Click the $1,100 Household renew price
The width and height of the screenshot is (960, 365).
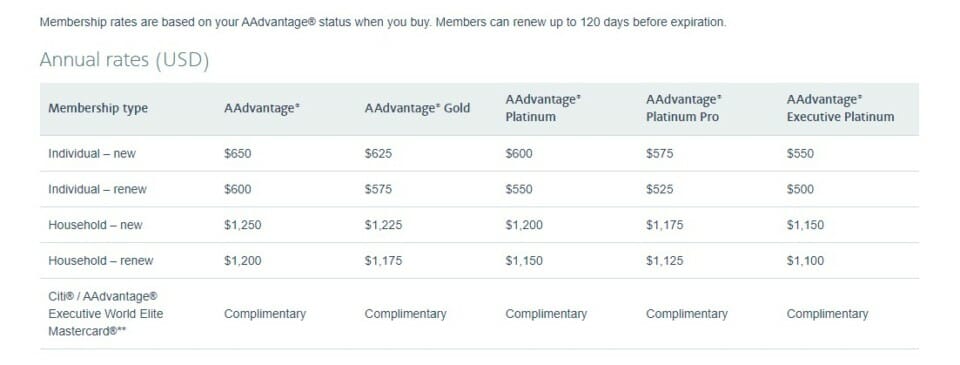pos(805,261)
